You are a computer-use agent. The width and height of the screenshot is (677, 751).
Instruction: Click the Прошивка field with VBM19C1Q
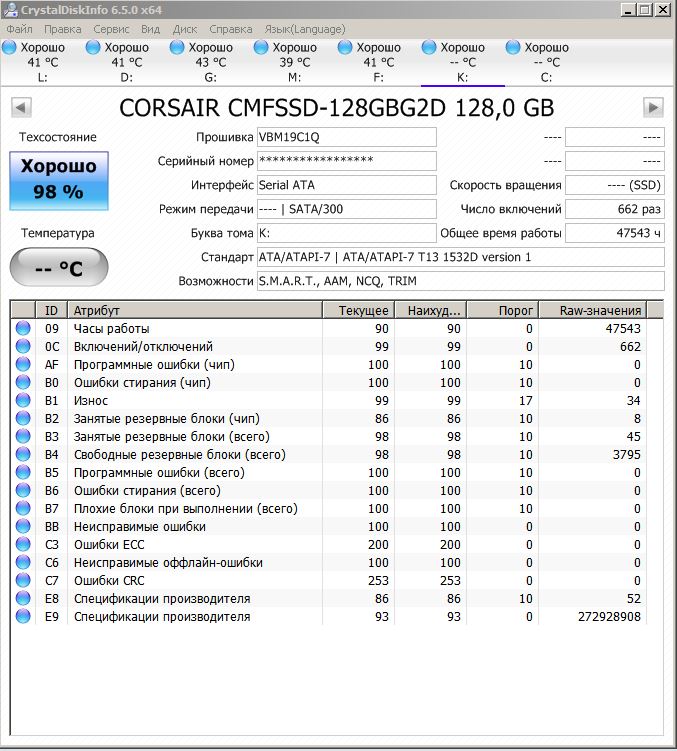click(x=346, y=137)
